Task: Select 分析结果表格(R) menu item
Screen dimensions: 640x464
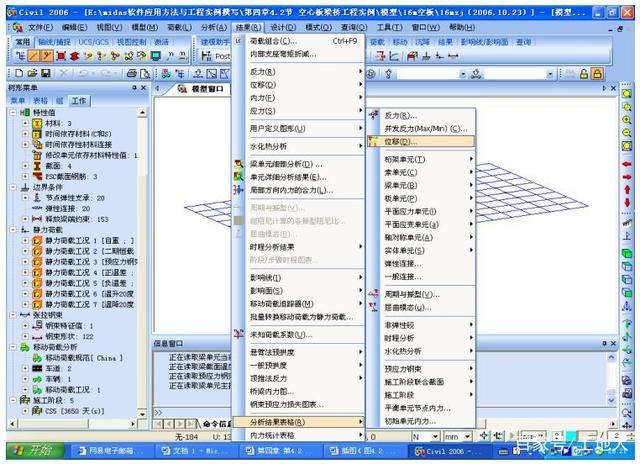Action: click(298, 422)
